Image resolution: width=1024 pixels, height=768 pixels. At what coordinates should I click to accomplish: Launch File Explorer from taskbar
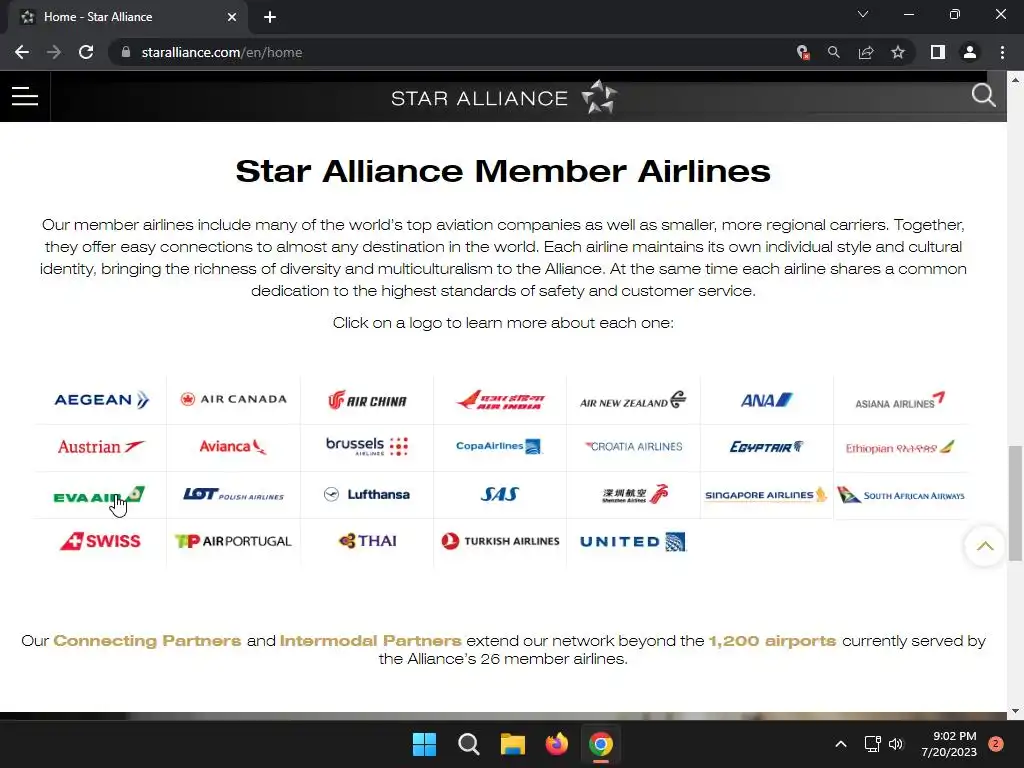pos(513,744)
